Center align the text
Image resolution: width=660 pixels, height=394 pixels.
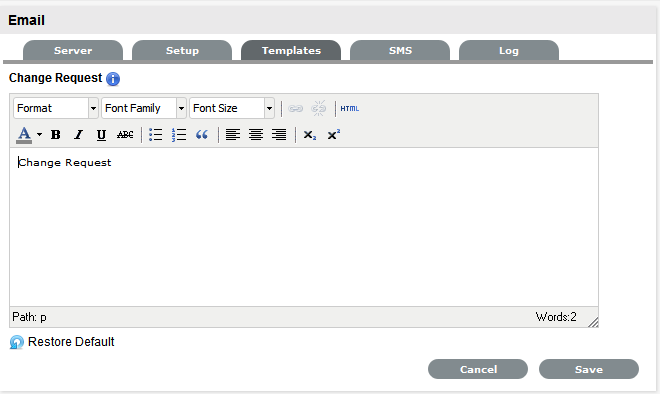click(255, 135)
